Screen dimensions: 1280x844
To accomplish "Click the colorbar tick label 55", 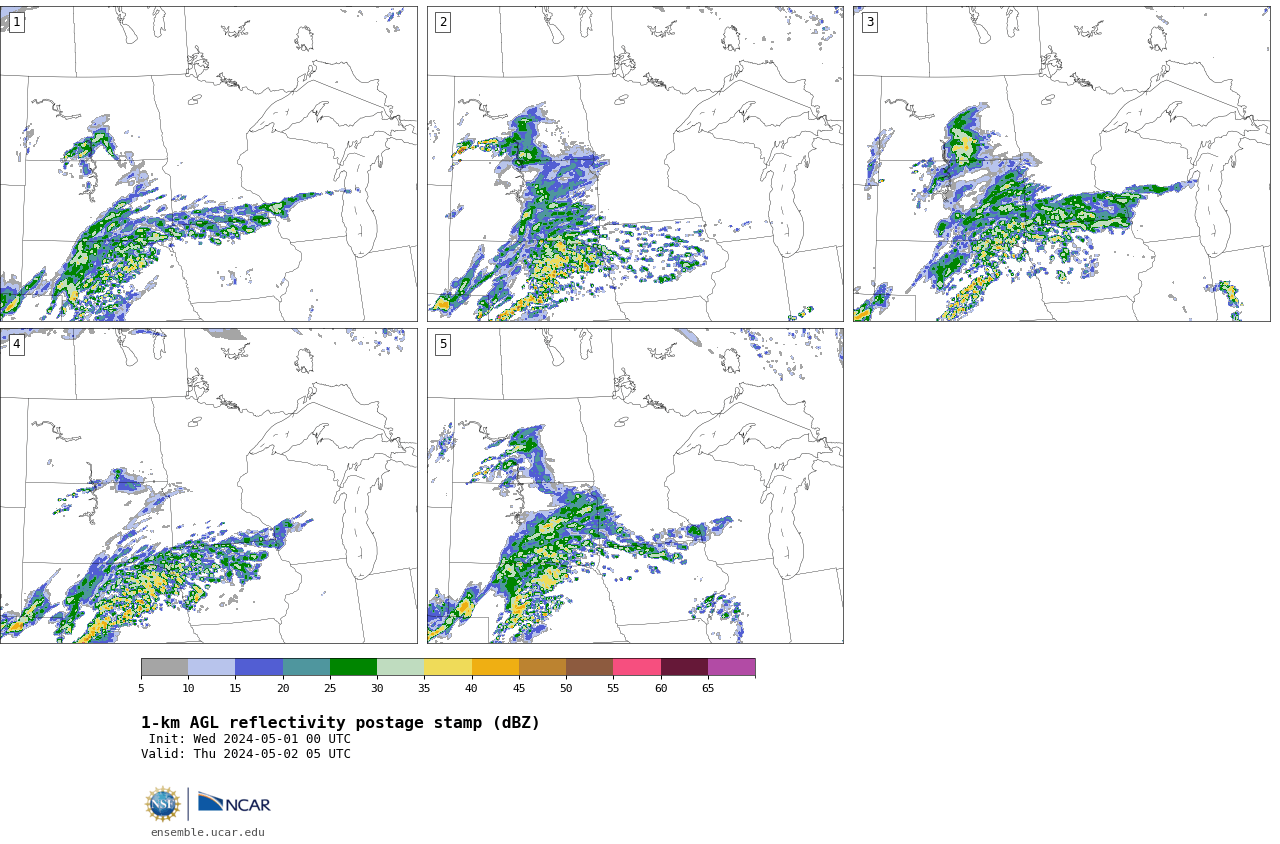I will tap(613, 688).
